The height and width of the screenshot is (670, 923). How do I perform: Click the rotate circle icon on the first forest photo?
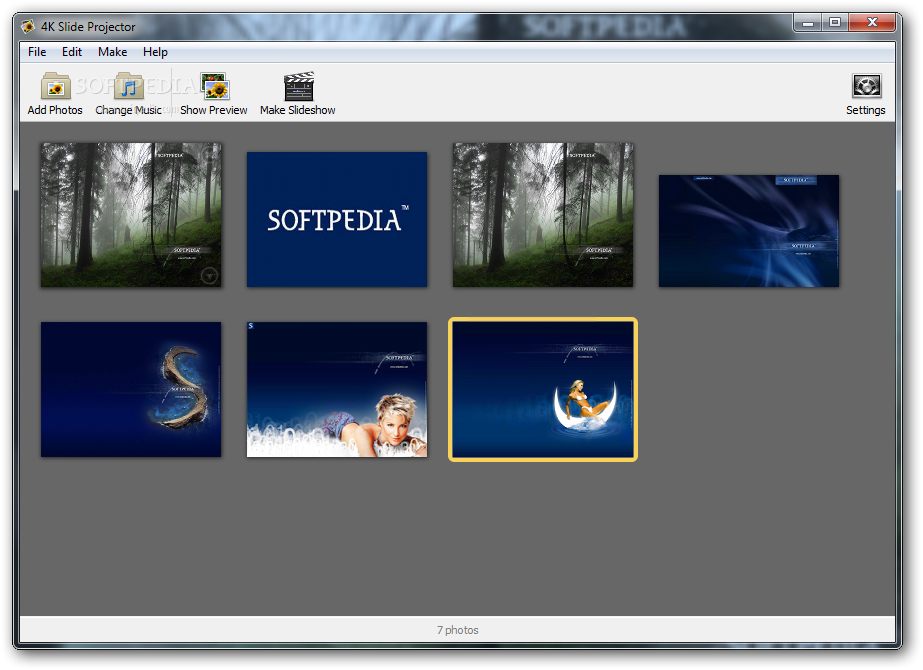210,154
